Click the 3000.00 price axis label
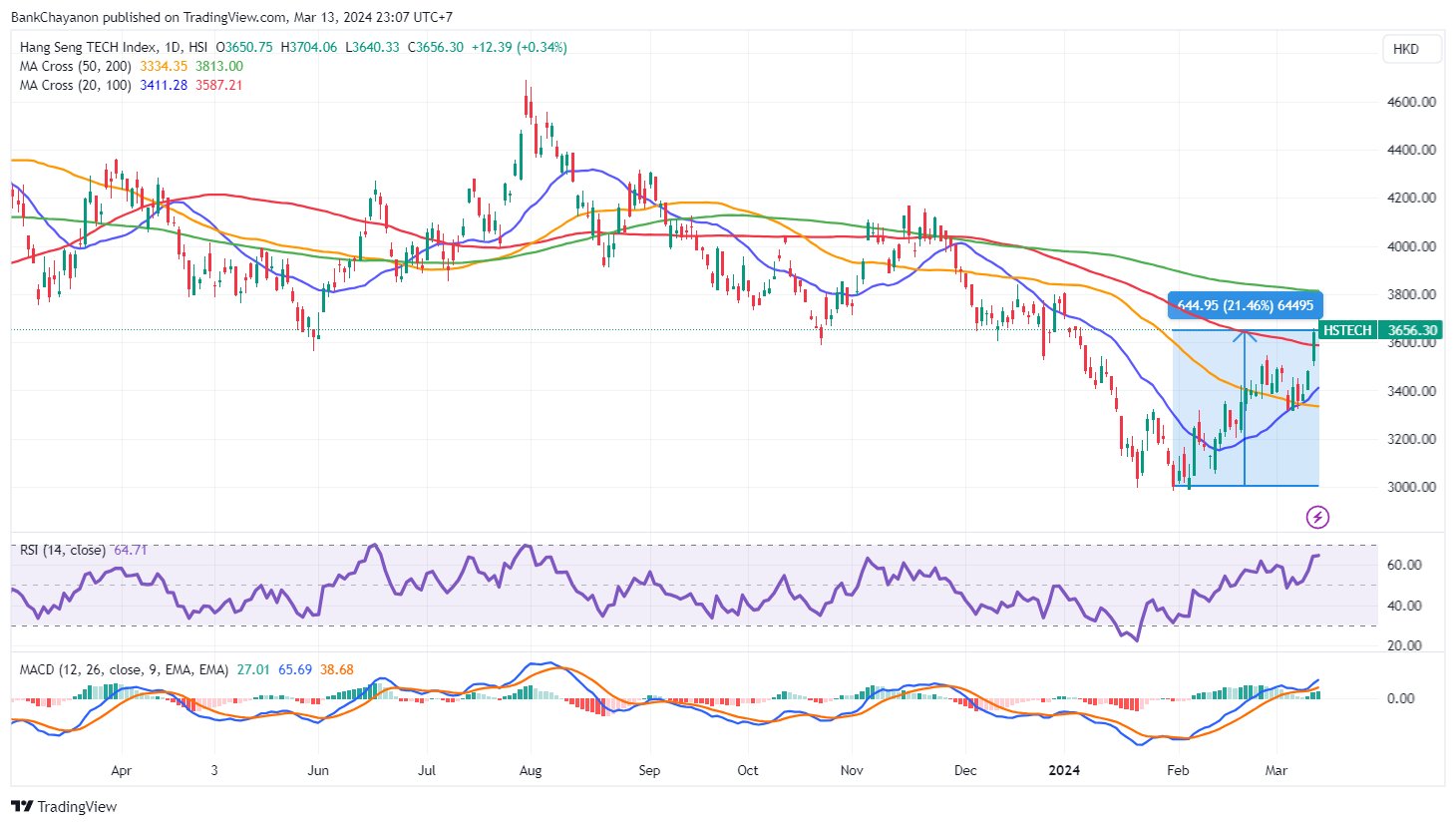 click(x=1412, y=487)
